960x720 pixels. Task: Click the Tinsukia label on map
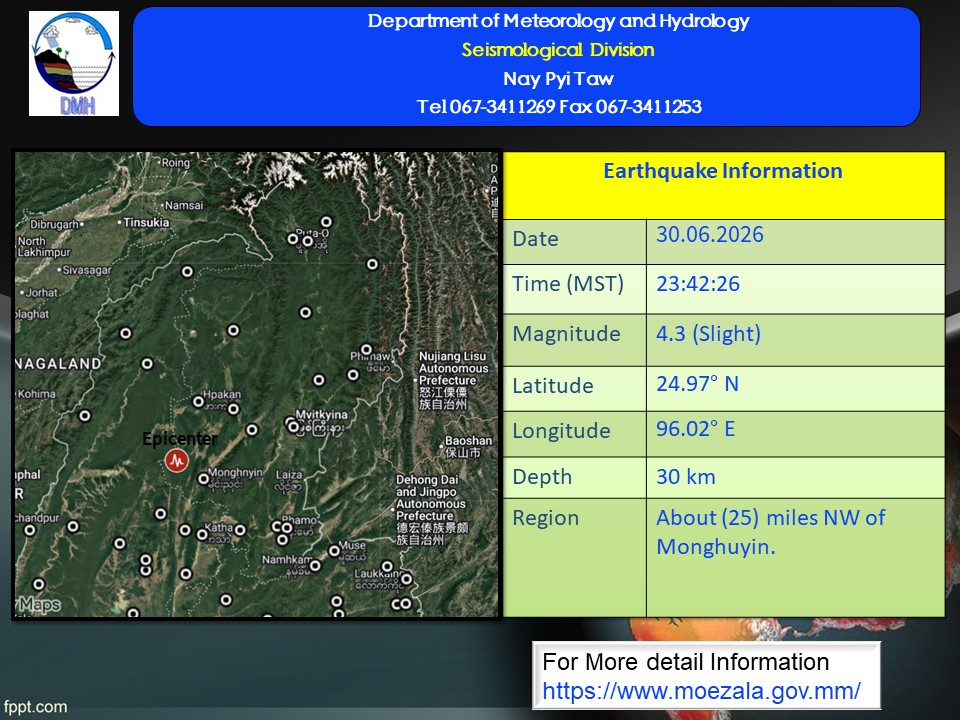click(x=146, y=222)
